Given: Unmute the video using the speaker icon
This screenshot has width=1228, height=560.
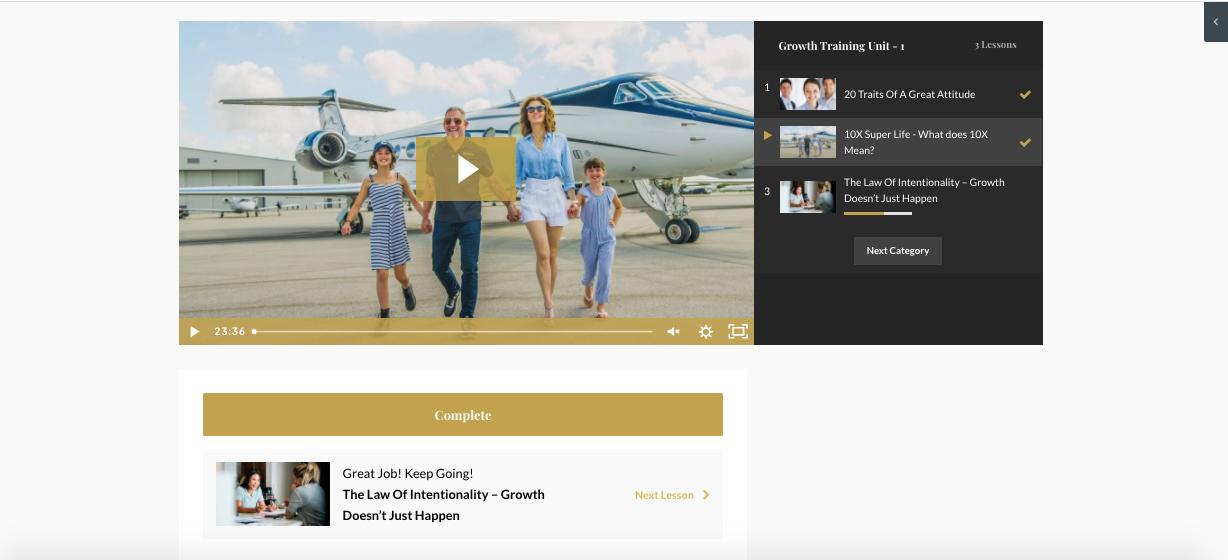Looking at the screenshot, I should 673,331.
